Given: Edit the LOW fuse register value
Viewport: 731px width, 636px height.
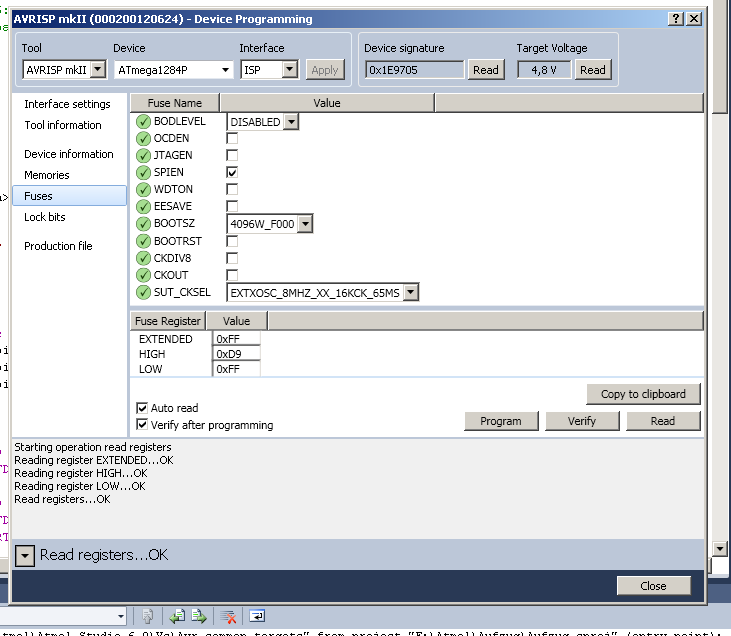Looking at the screenshot, I should click(x=236, y=369).
